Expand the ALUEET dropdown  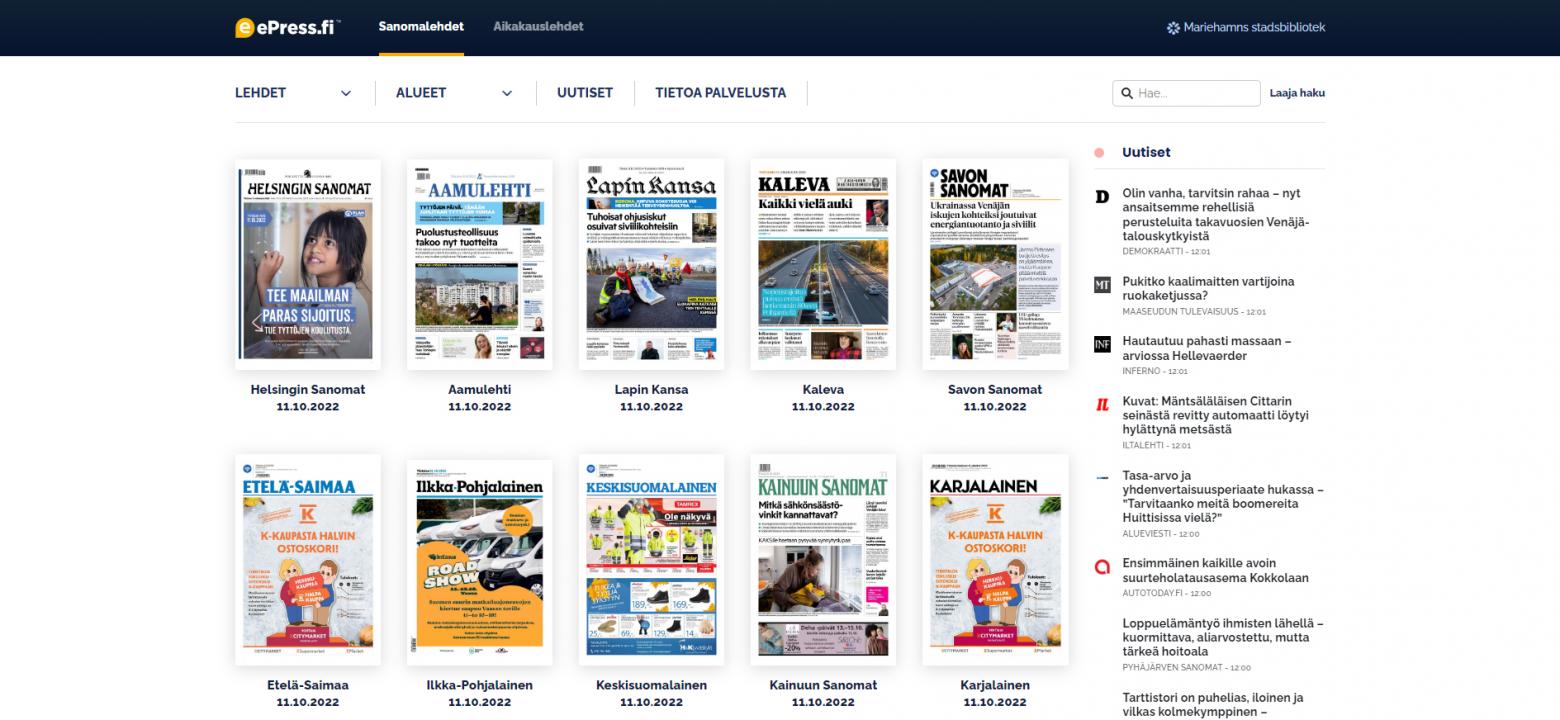pyautogui.click(x=454, y=93)
